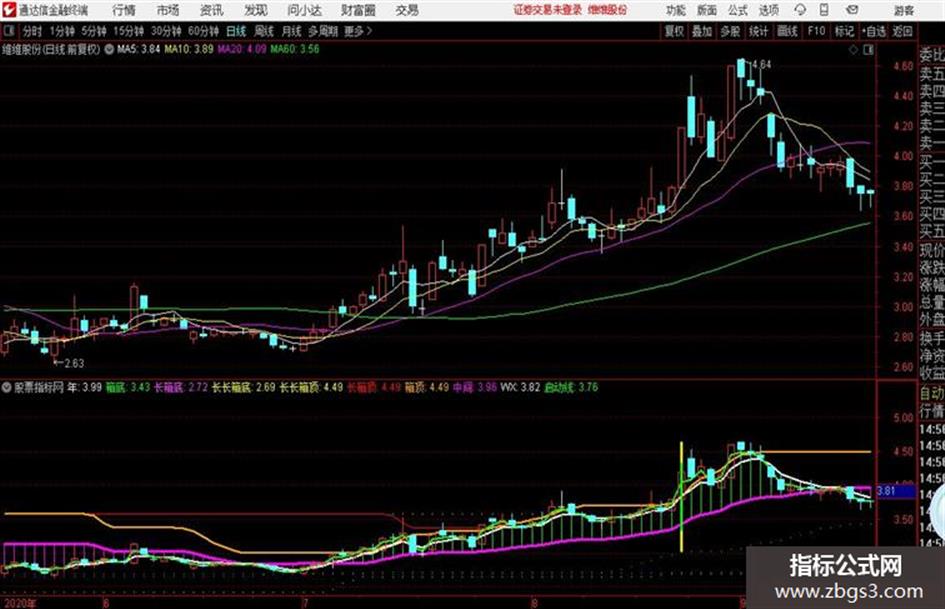Viewport: 945px width, 609px height.
Task: Click the 4.64 high price marker
Action: (761, 65)
